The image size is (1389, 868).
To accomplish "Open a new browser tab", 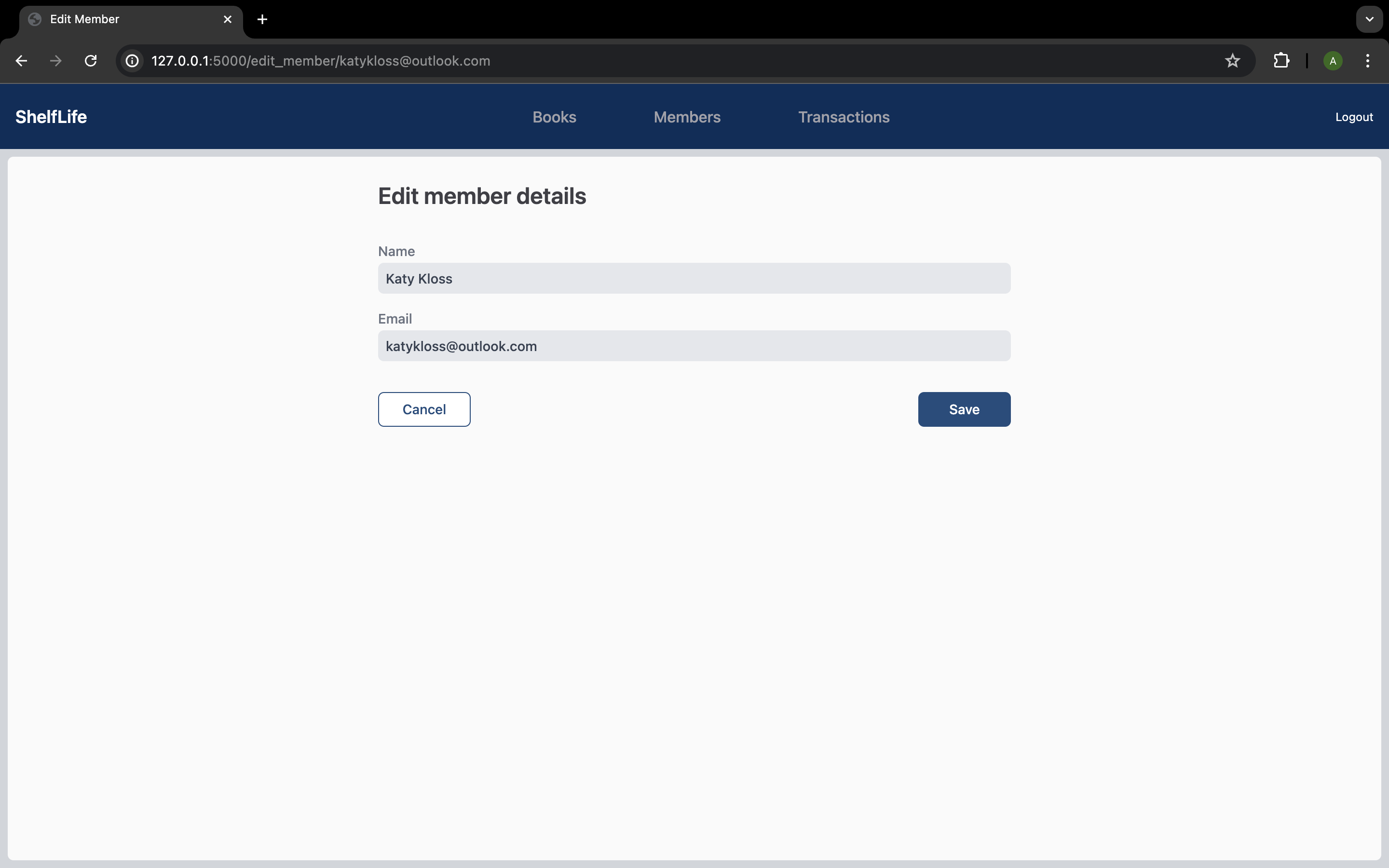I will click(262, 19).
